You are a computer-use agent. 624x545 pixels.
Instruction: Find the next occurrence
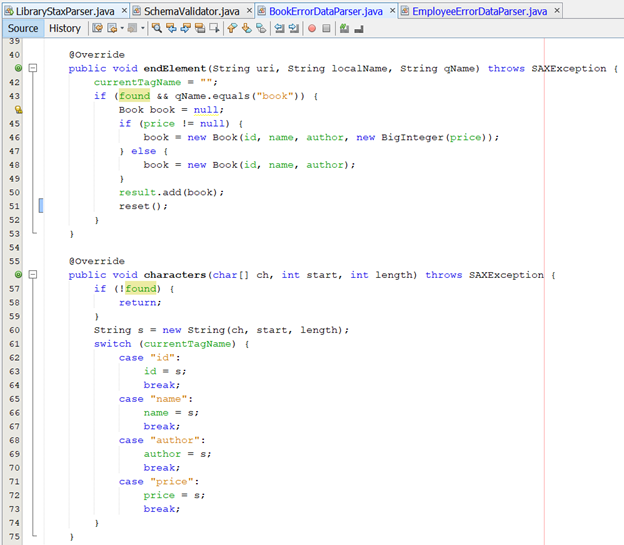click(x=185, y=28)
